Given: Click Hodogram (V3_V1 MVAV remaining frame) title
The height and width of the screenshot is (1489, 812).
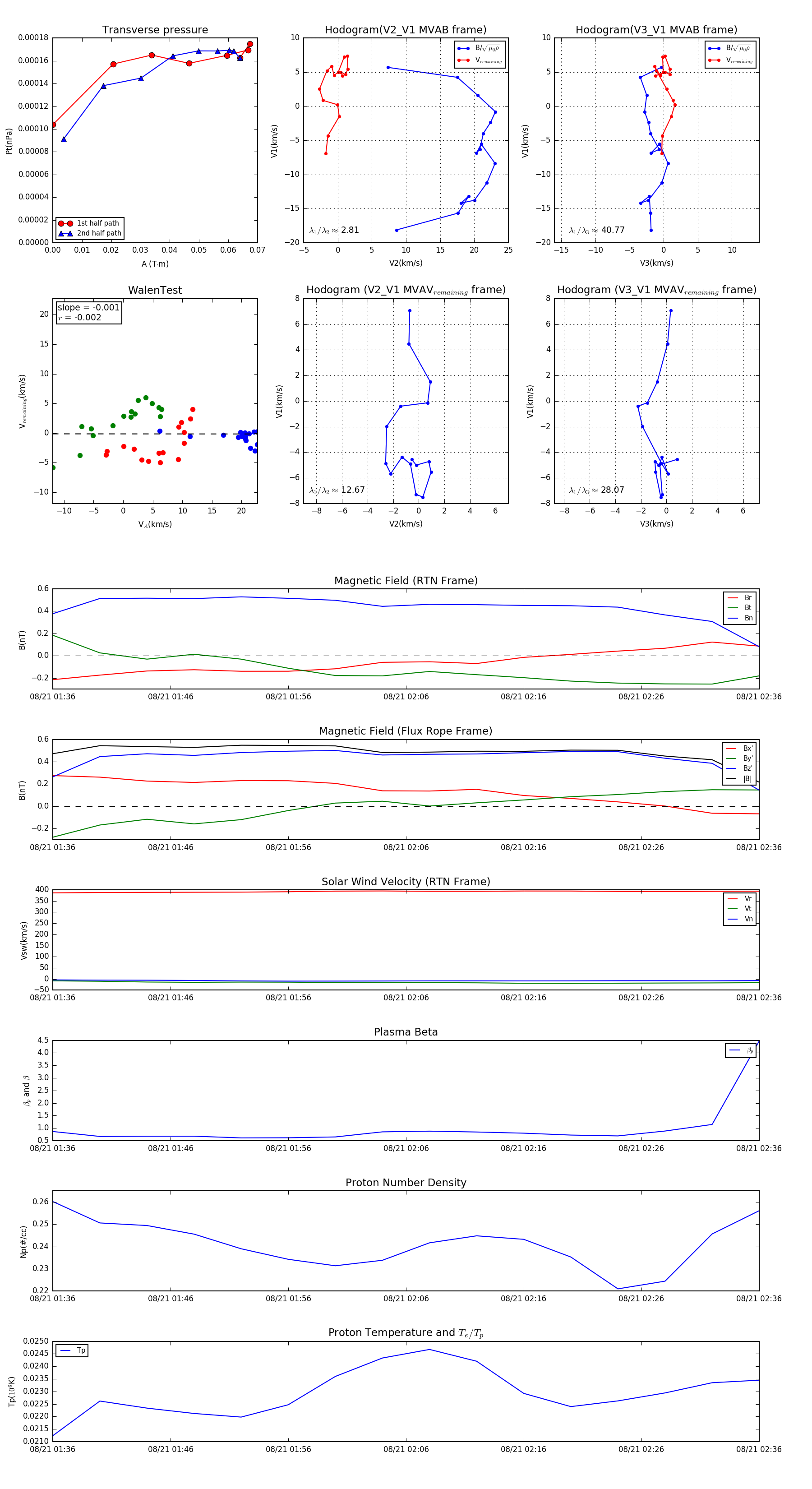Looking at the screenshot, I should (x=656, y=290).
